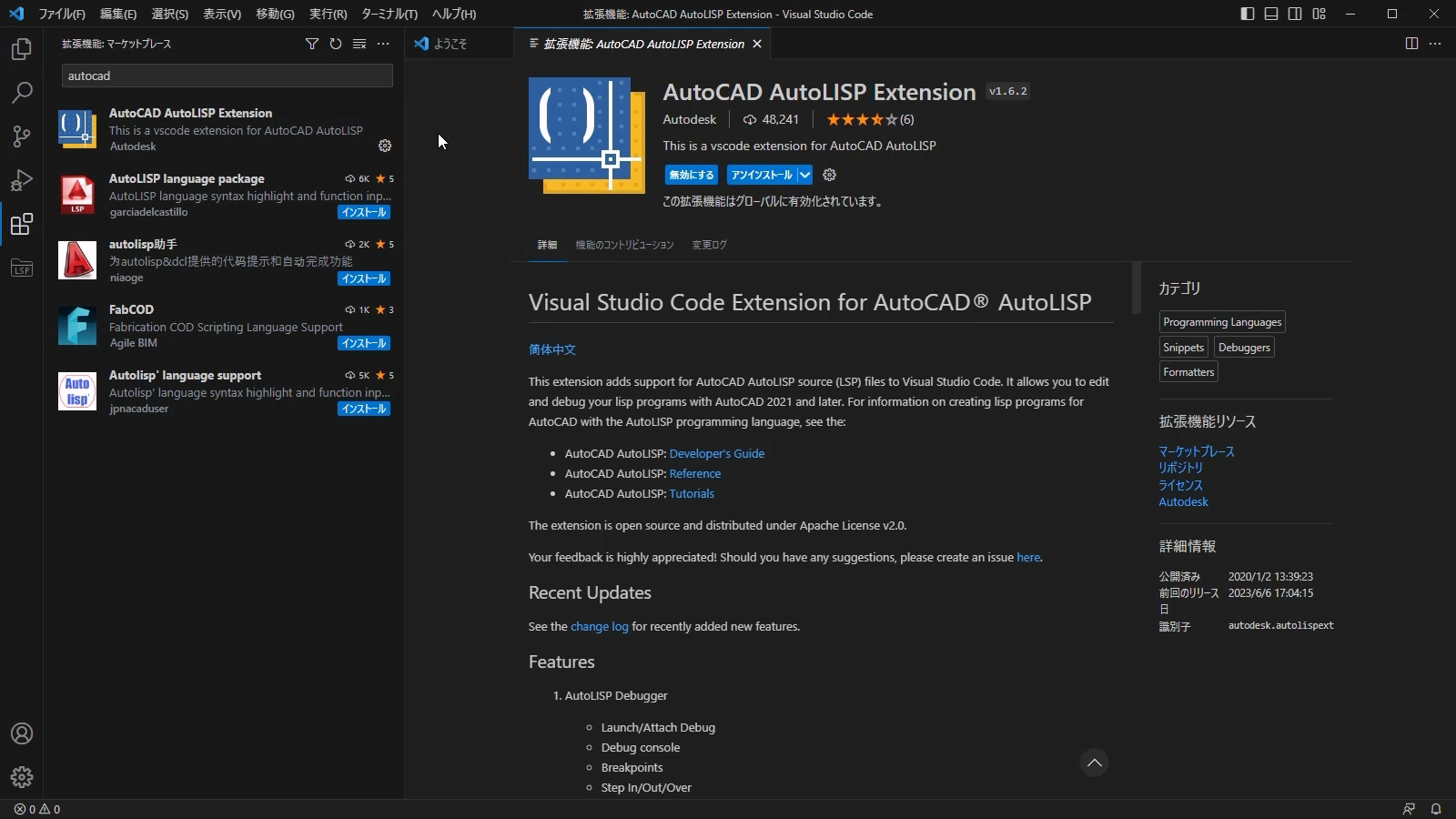
Task: Open the Developer's Guide link
Action: point(717,453)
